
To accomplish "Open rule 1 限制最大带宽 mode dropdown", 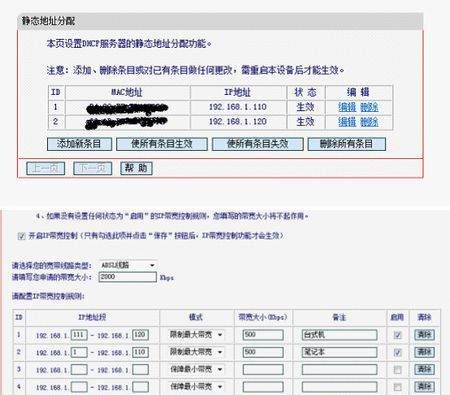I will 196,335.
